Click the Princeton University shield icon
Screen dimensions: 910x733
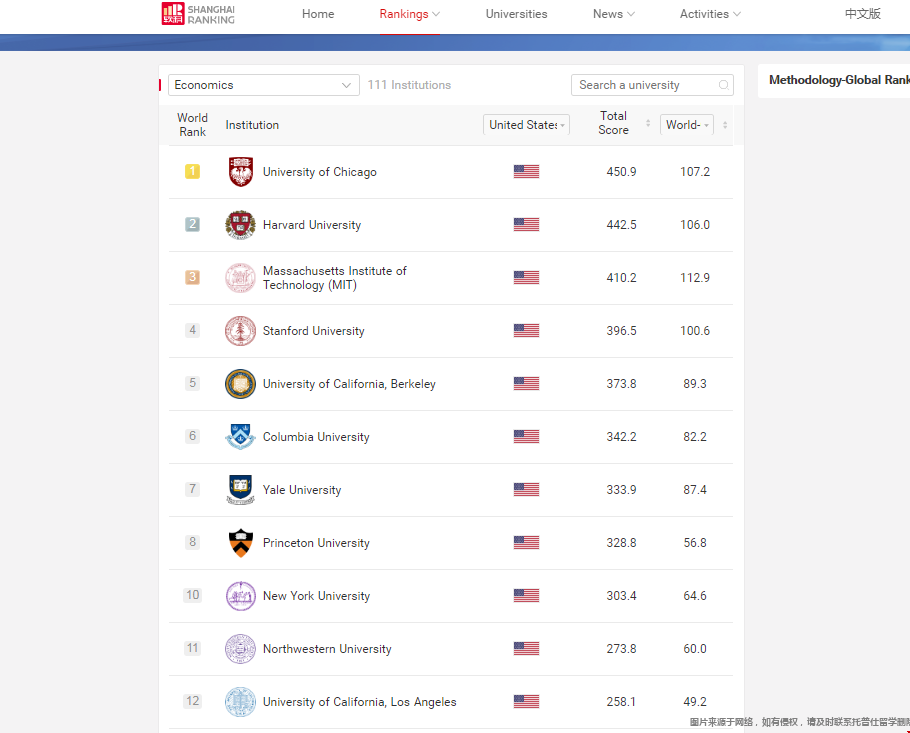pos(240,543)
